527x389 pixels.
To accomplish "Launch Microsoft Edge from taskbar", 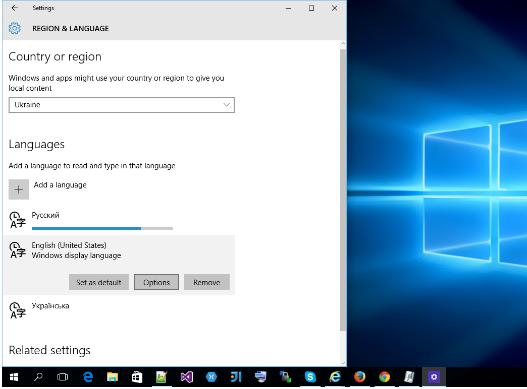I will pyautogui.click(x=88, y=377).
